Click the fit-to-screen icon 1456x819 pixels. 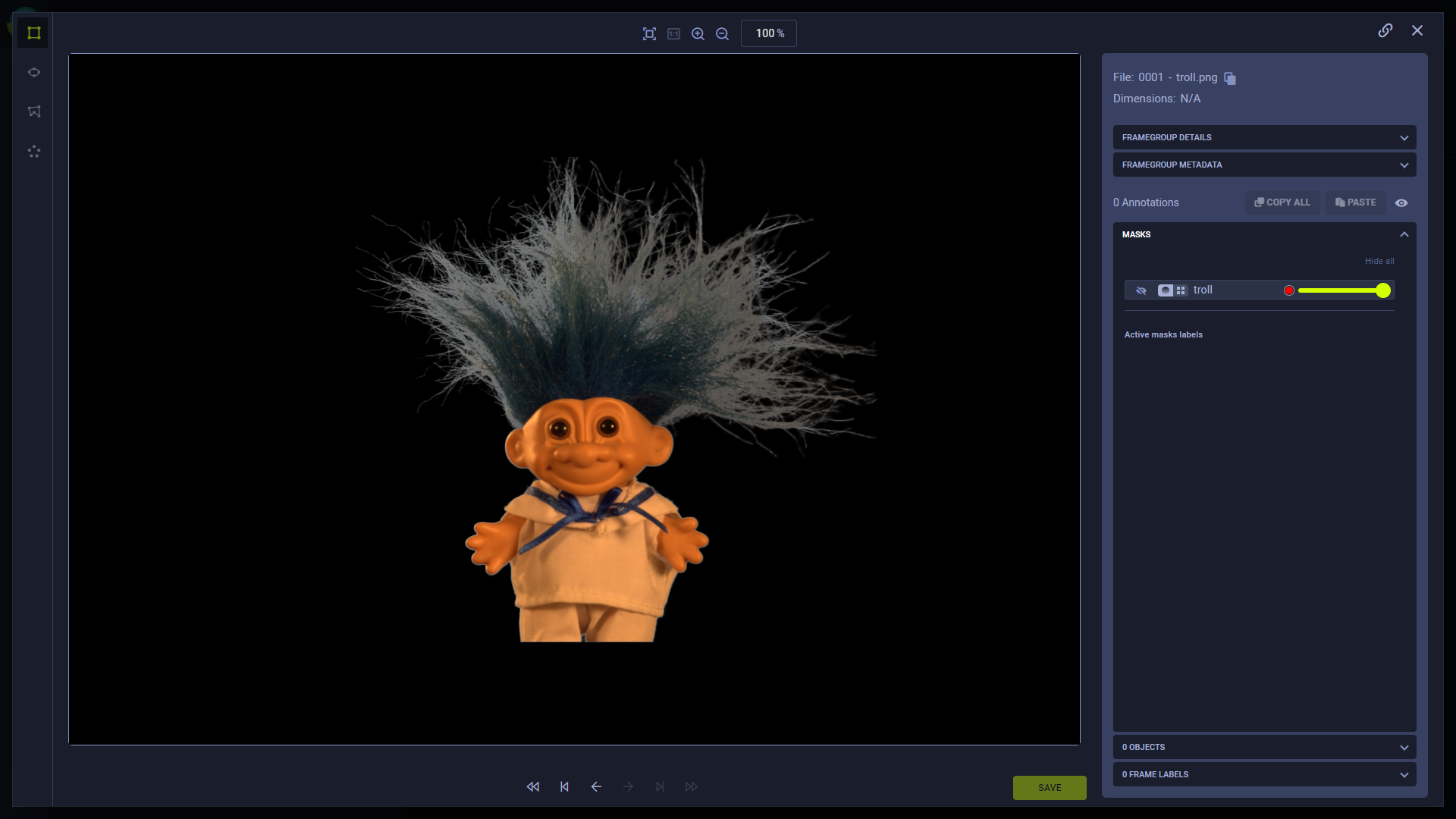click(x=649, y=33)
